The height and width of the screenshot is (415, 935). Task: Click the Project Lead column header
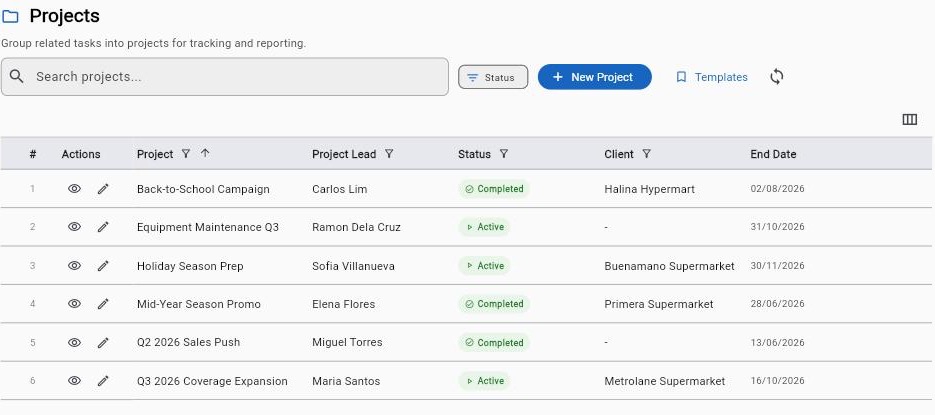click(x=344, y=154)
